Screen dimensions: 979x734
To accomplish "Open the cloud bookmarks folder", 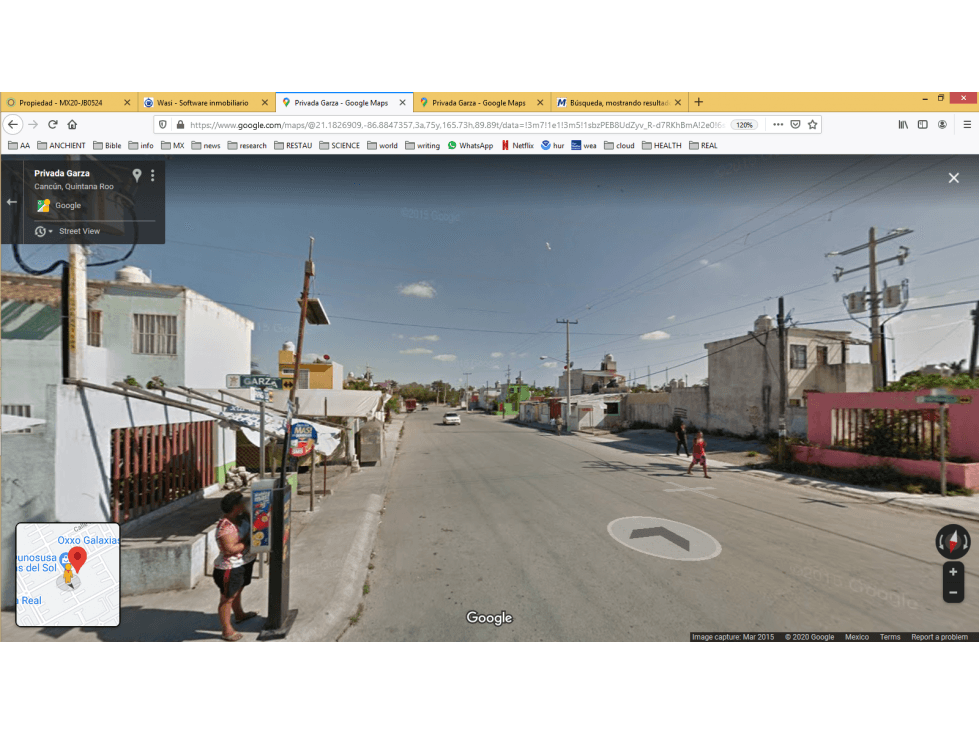I will tap(619, 145).
